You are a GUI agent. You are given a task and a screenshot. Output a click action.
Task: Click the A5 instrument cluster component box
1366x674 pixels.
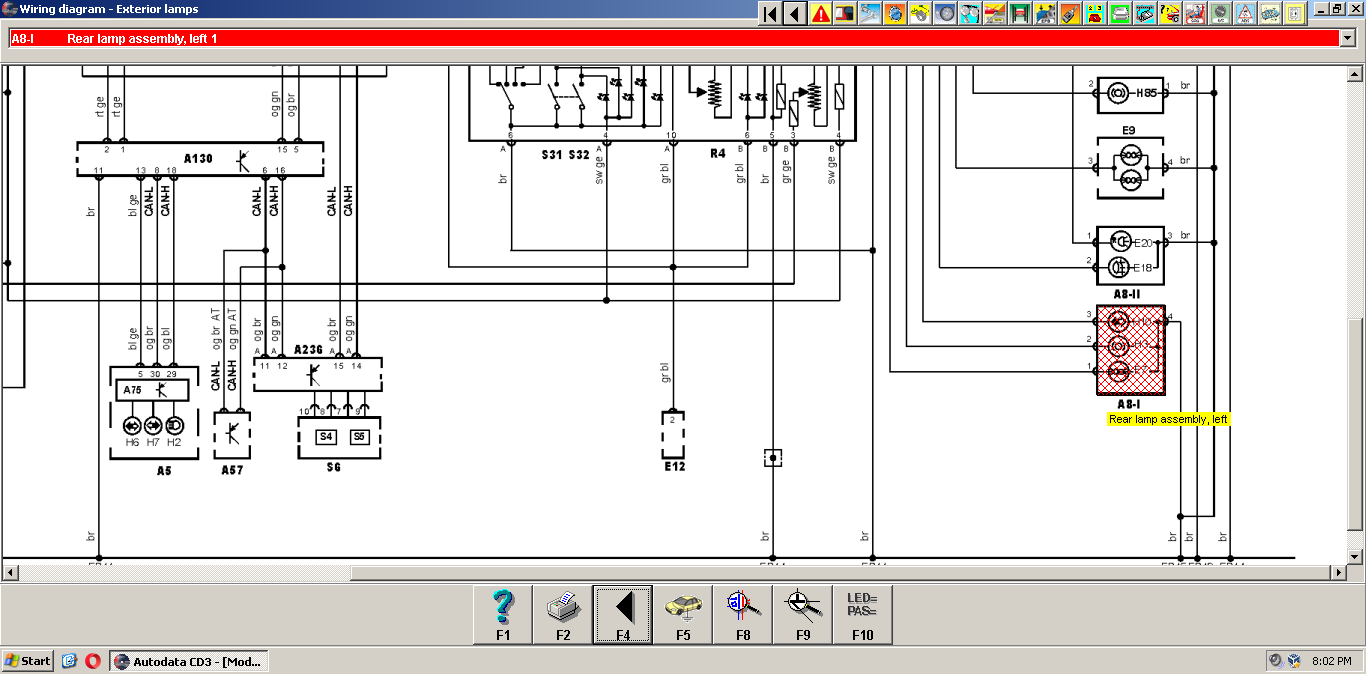(x=160, y=413)
